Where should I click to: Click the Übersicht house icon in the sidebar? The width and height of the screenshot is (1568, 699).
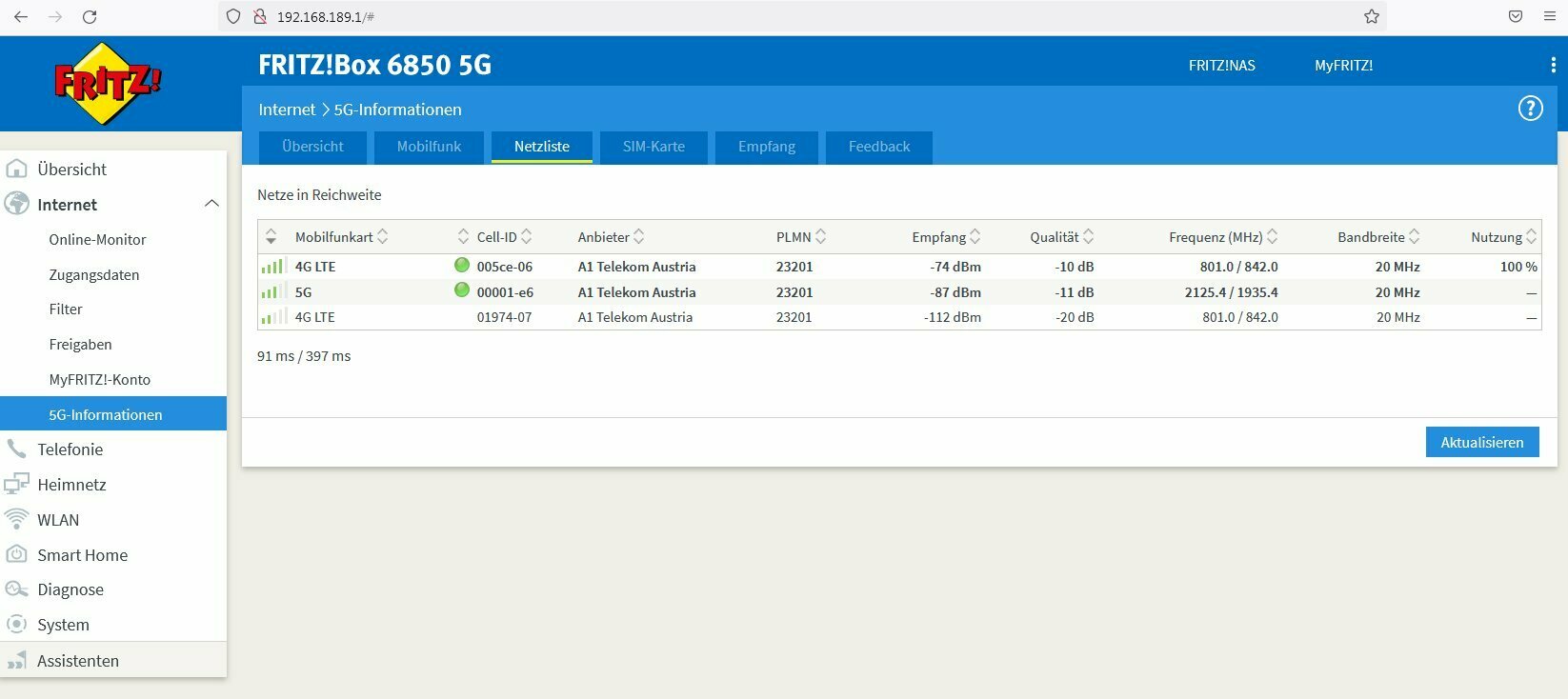(x=16, y=169)
